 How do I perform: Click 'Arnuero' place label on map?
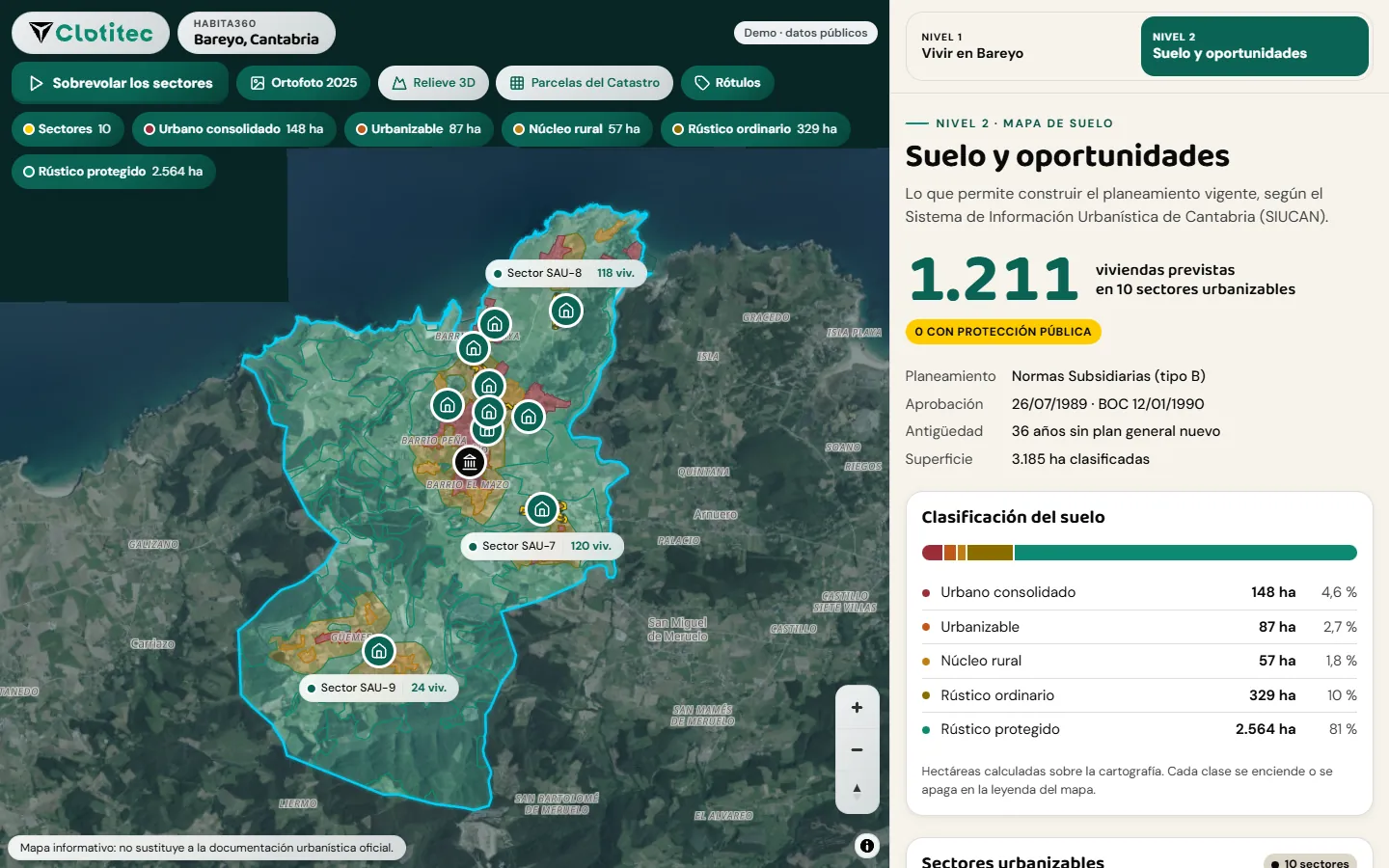pyautogui.click(x=715, y=514)
